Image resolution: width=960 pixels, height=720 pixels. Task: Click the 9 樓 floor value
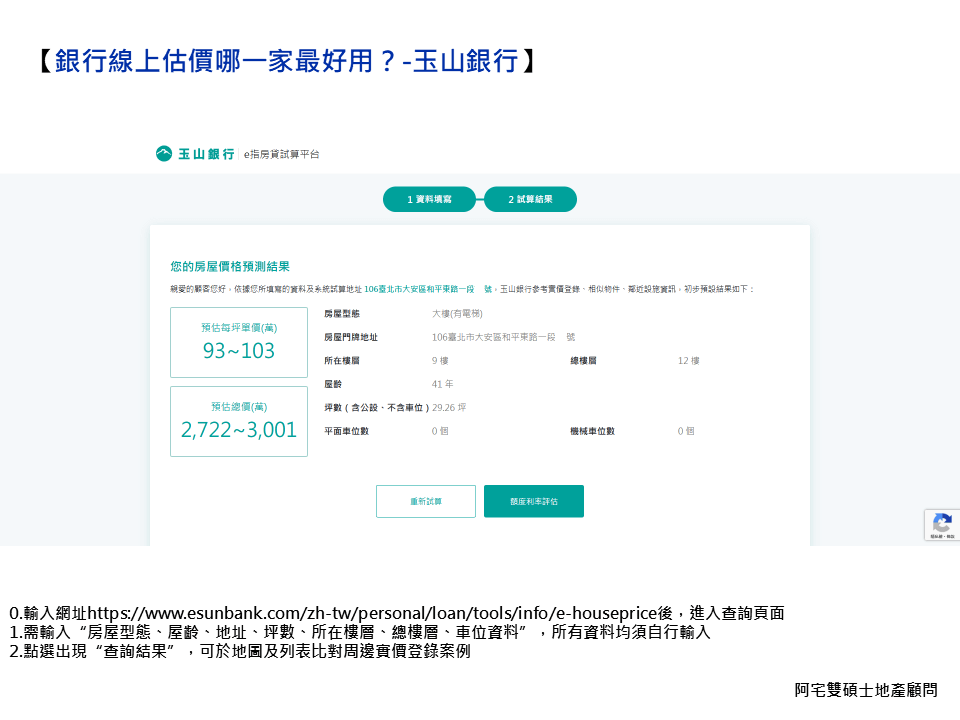[x=440, y=361]
